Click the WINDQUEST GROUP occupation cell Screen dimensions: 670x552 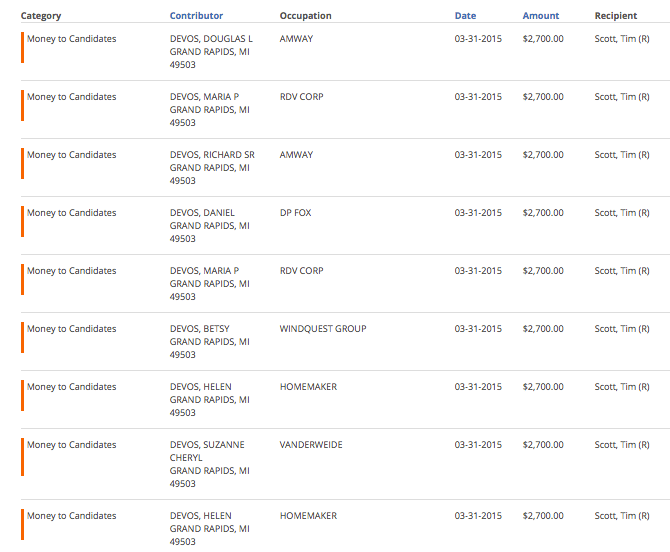click(323, 329)
